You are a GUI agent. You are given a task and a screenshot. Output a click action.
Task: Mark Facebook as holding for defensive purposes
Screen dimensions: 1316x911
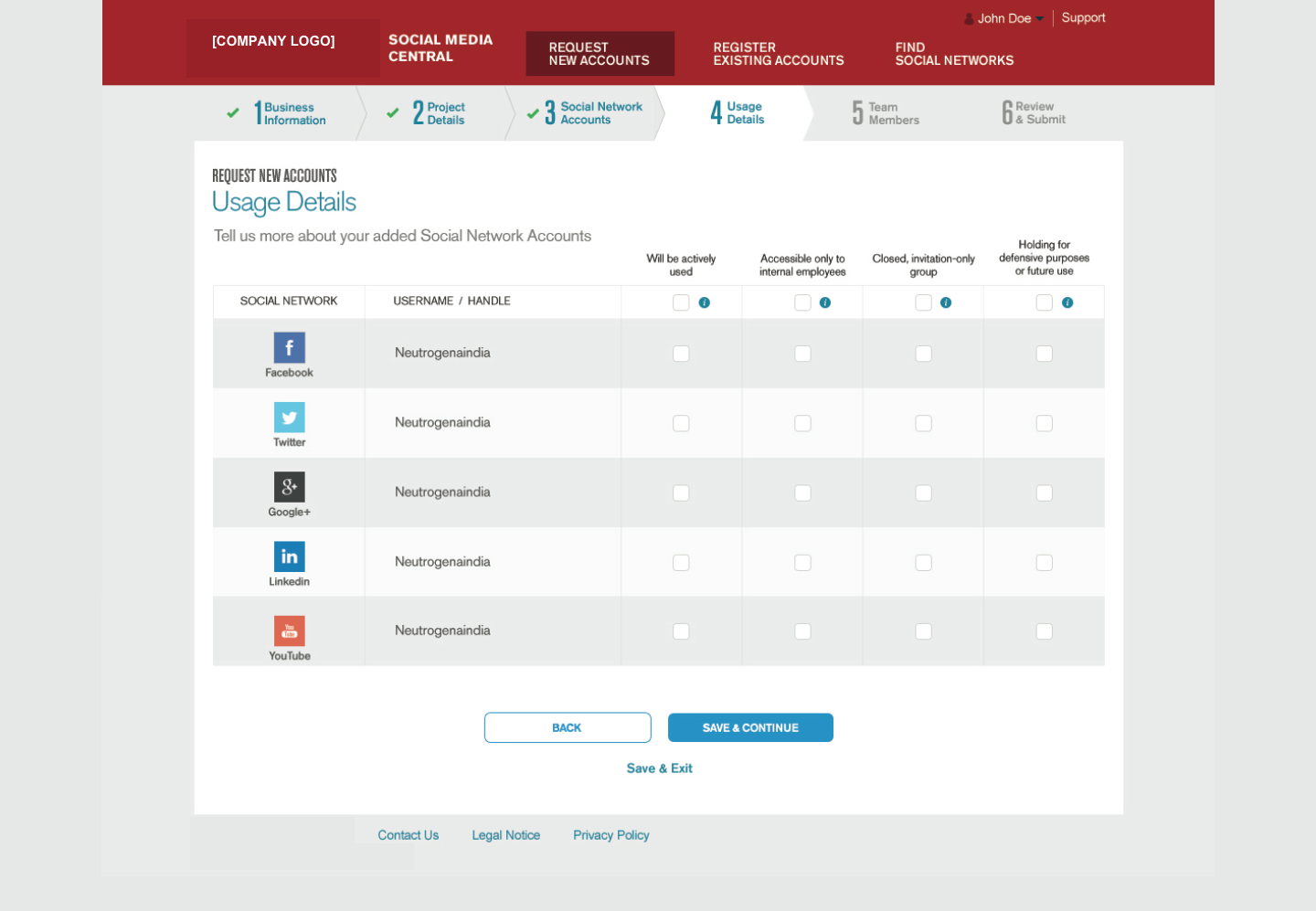point(1044,354)
